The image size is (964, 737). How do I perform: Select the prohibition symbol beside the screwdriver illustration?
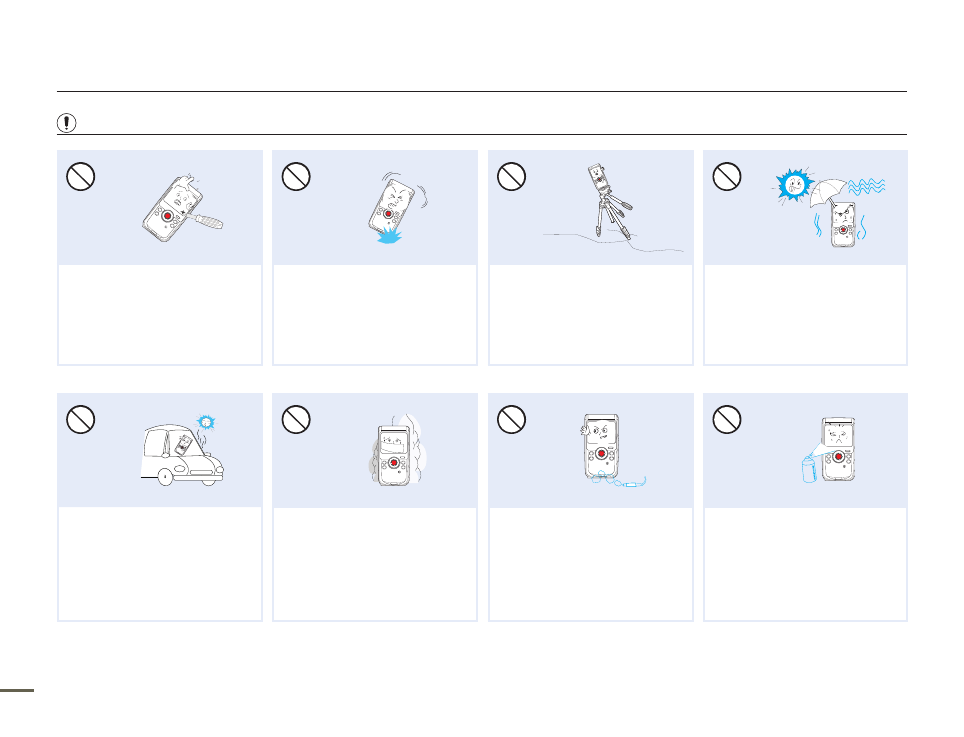[81, 176]
